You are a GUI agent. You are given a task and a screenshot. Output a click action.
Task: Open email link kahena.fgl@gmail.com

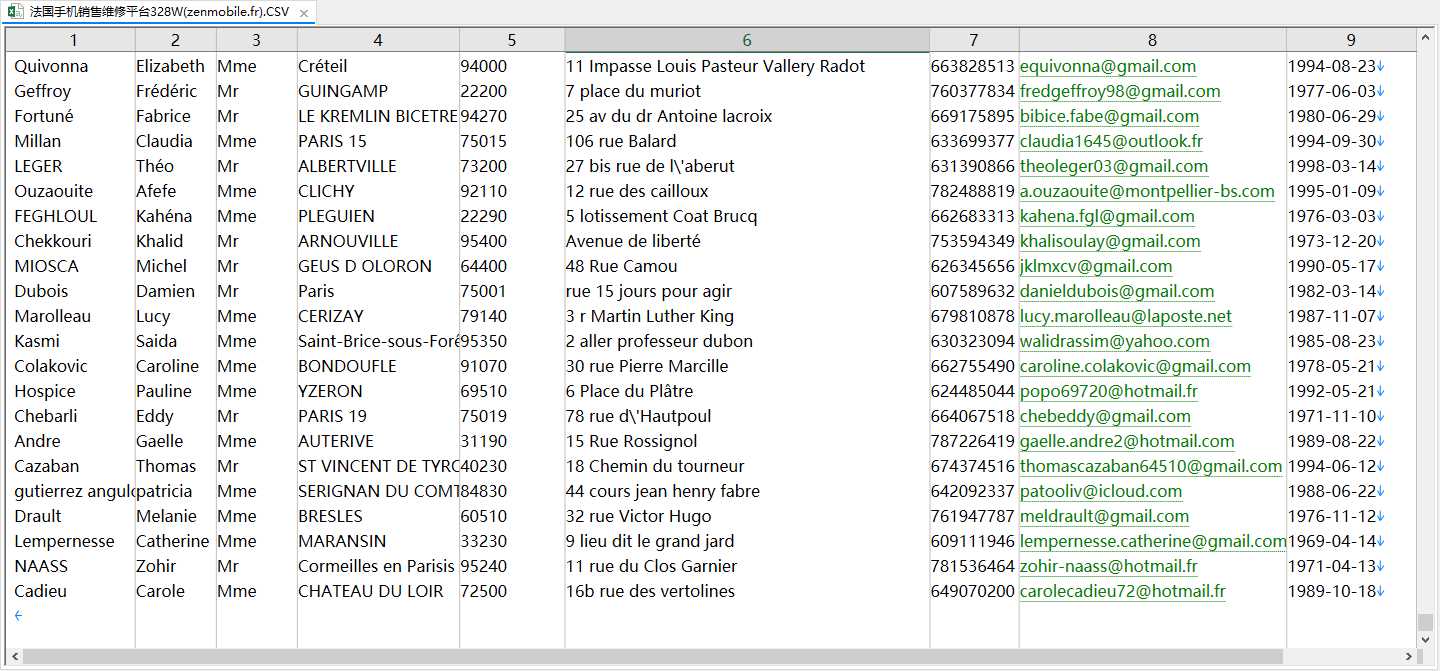pos(1107,216)
